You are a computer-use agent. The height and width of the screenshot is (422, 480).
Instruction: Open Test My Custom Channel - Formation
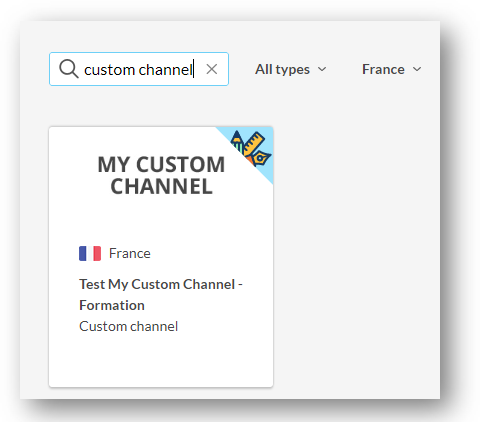(x=161, y=295)
